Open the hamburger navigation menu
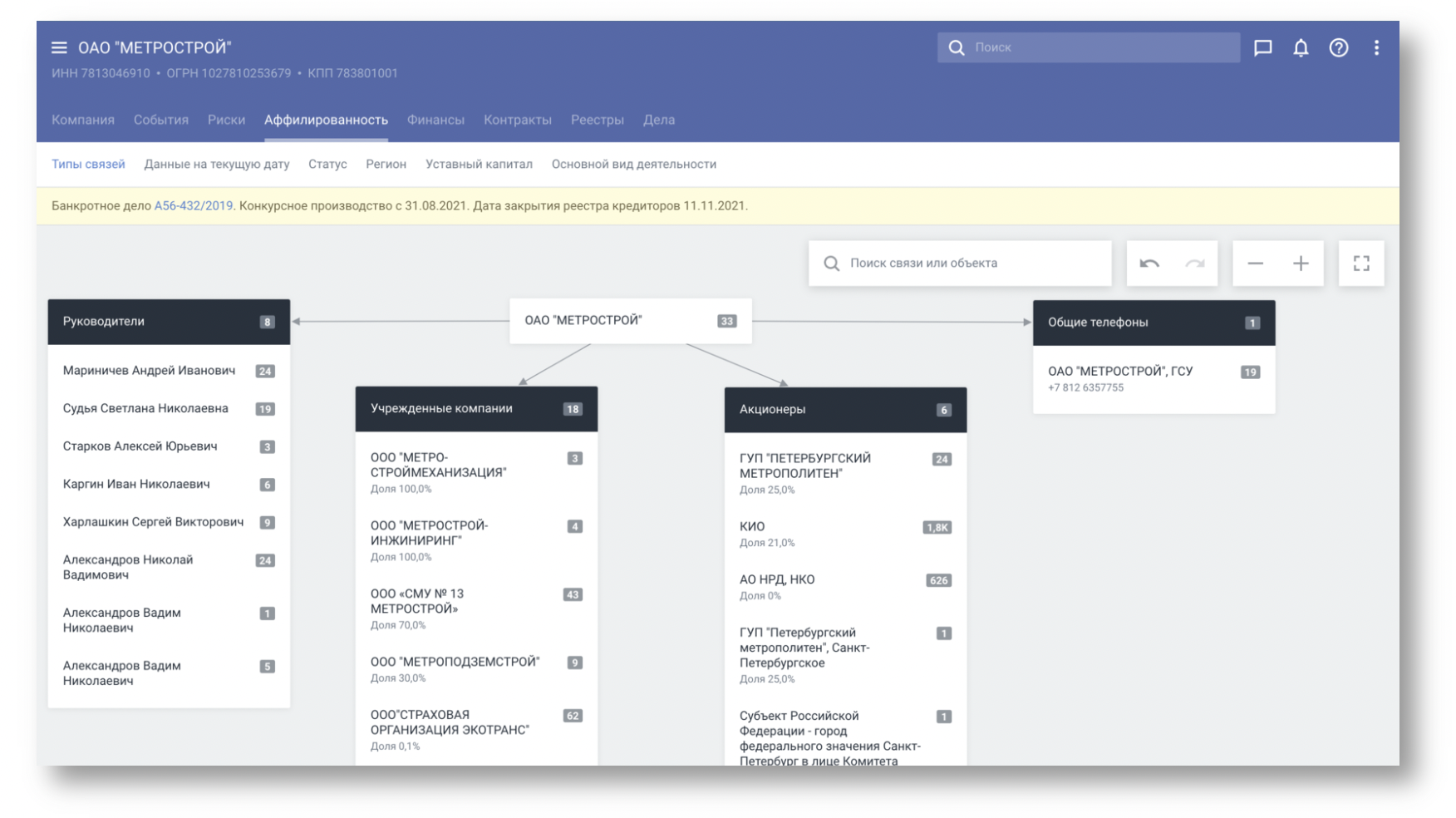The image size is (1456, 818). tap(59, 47)
